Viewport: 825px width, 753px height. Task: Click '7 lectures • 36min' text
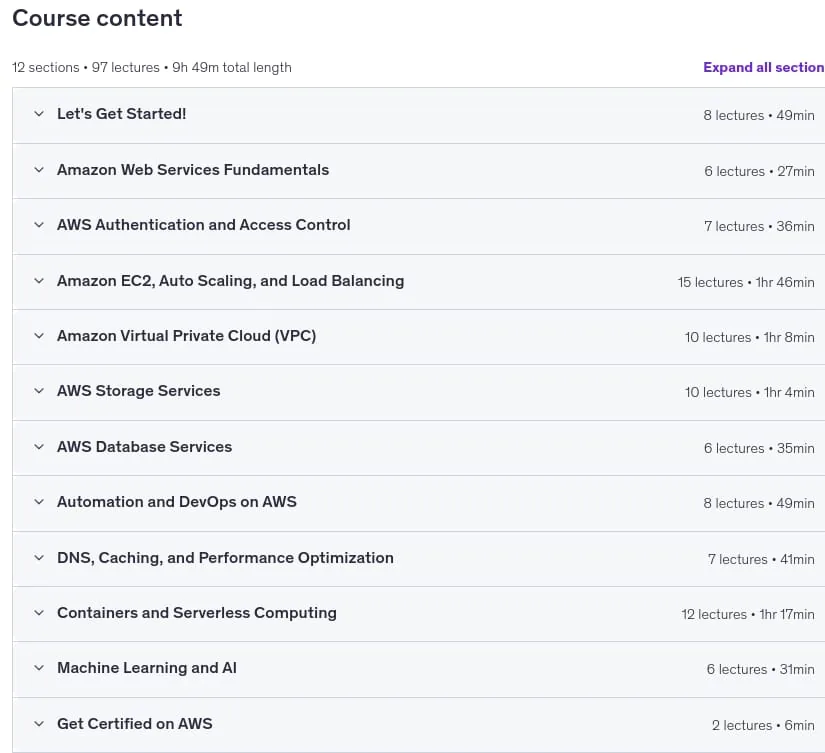pyautogui.click(x=759, y=227)
